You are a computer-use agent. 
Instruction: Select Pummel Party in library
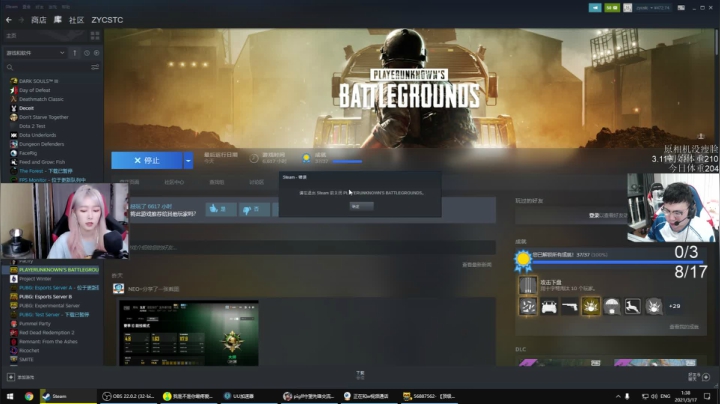pyautogui.click(x=35, y=324)
